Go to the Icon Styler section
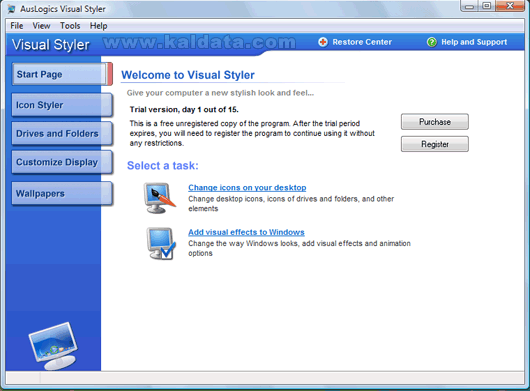 click(62, 105)
